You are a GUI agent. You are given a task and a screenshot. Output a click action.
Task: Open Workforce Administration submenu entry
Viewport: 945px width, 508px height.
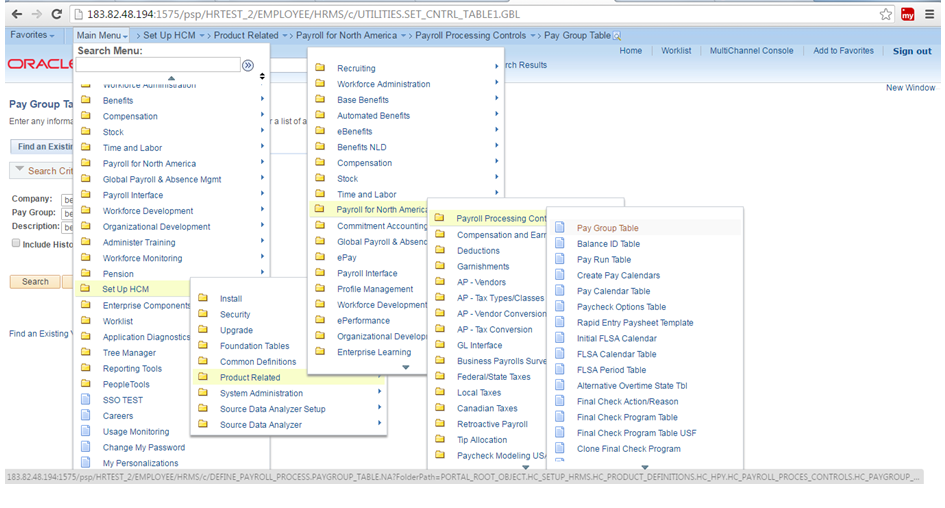click(x=383, y=84)
